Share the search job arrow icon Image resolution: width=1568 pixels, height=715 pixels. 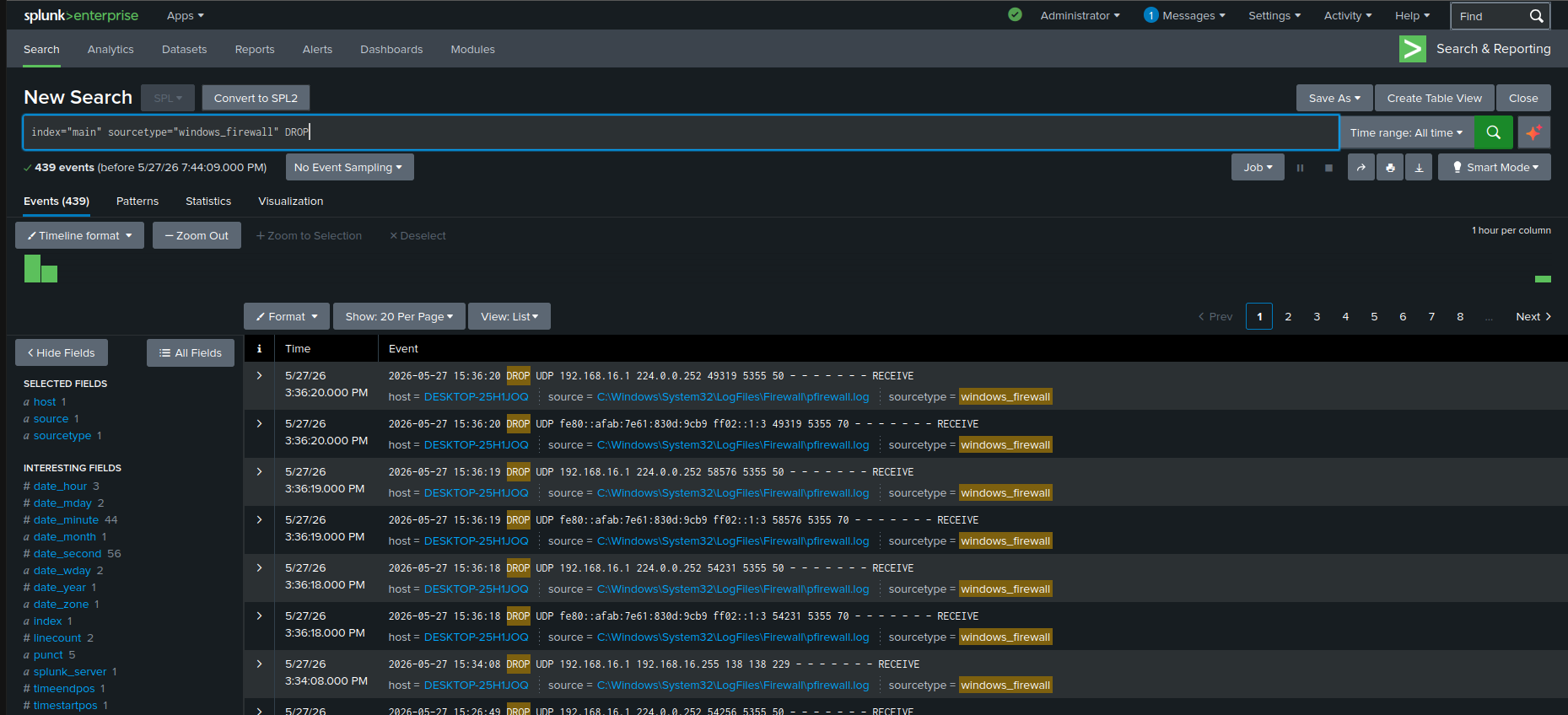[1361, 167]
